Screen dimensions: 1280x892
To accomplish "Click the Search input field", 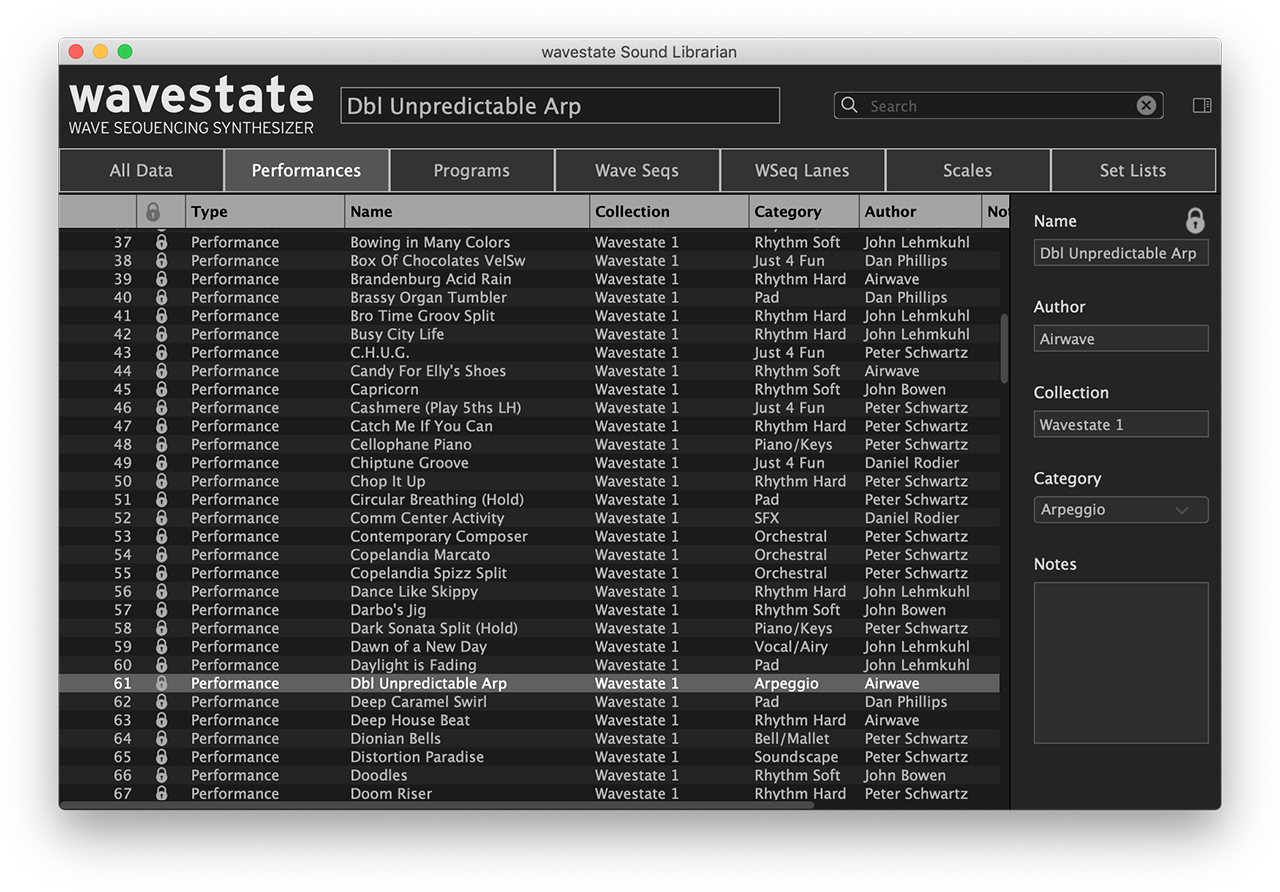I will point(998,106).
